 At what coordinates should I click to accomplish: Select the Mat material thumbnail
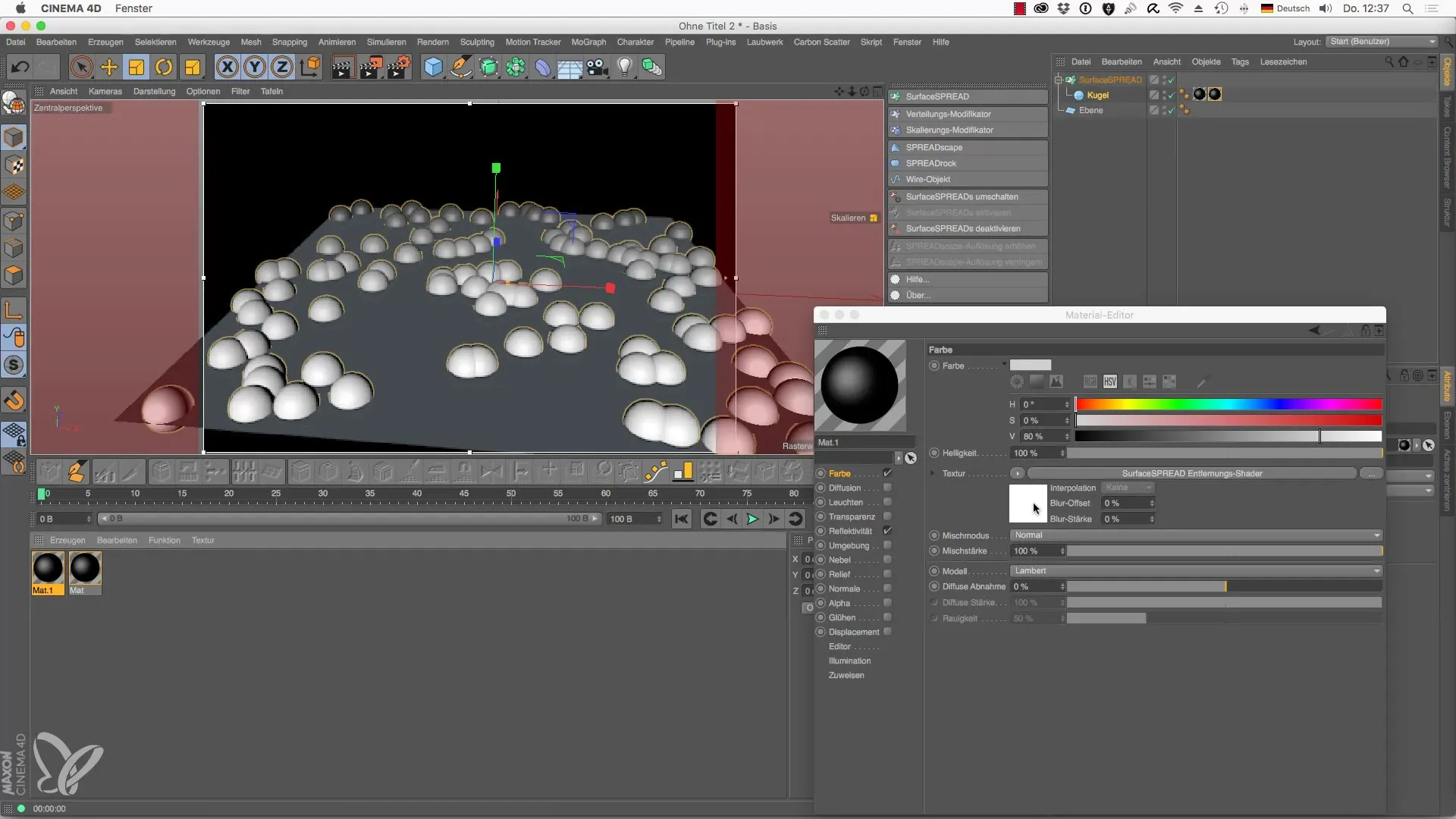click(85, 568)
